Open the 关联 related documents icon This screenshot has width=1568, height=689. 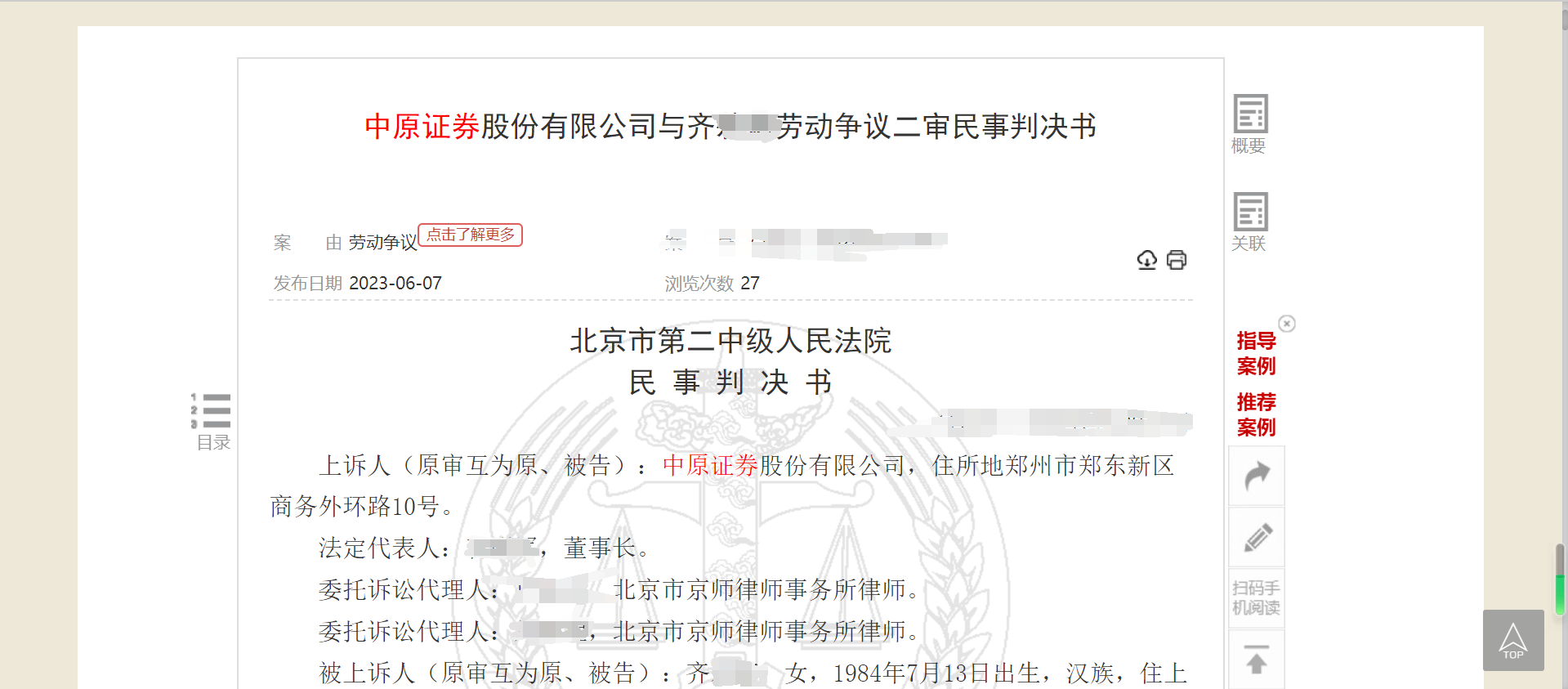1249,221
